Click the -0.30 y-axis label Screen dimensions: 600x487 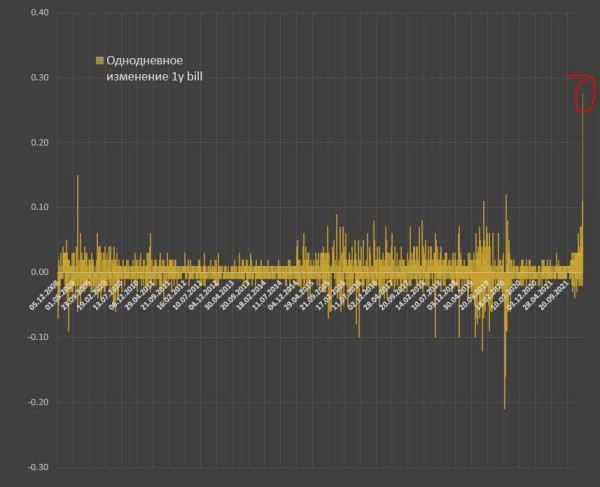[36, 467]
